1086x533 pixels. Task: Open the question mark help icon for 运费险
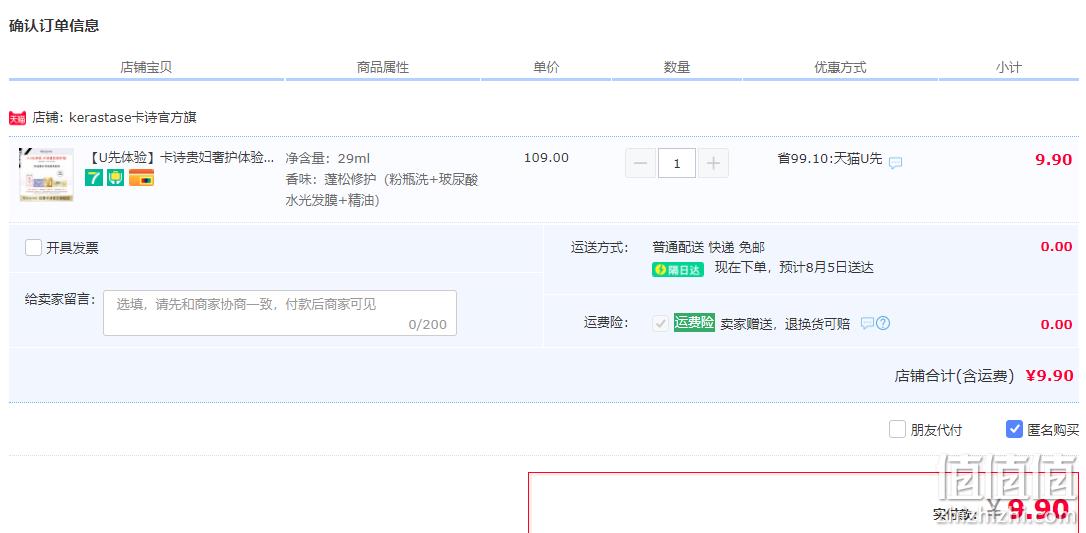(x=883, y=323)
